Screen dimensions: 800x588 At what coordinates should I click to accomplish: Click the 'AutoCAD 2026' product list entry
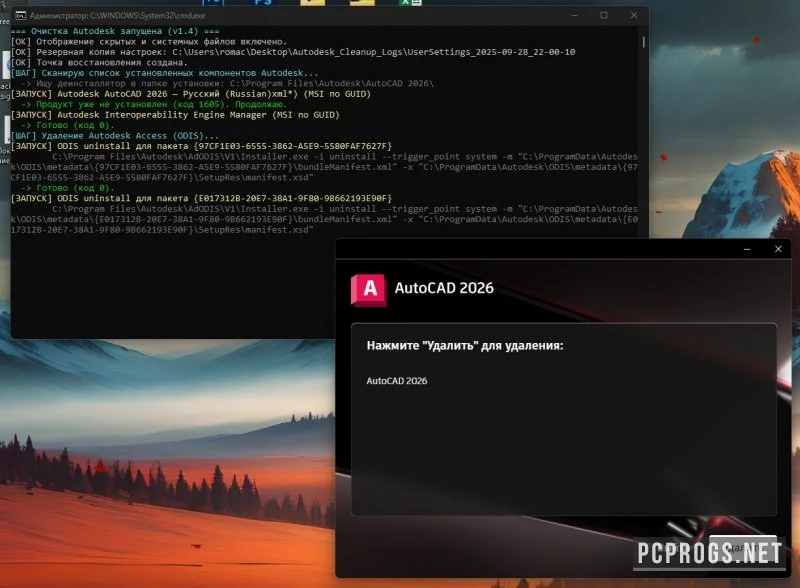(396, 381)
